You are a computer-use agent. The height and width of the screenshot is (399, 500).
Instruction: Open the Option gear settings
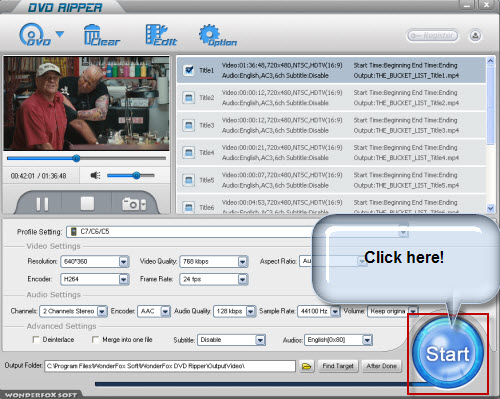[x=218, y=35]
